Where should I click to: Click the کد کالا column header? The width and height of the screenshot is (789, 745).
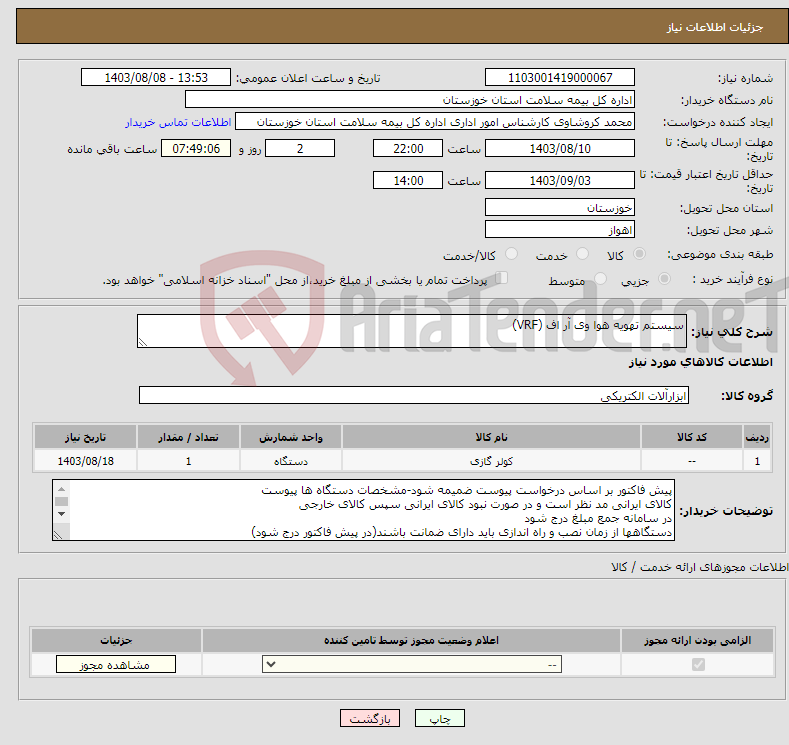point(691,437)
